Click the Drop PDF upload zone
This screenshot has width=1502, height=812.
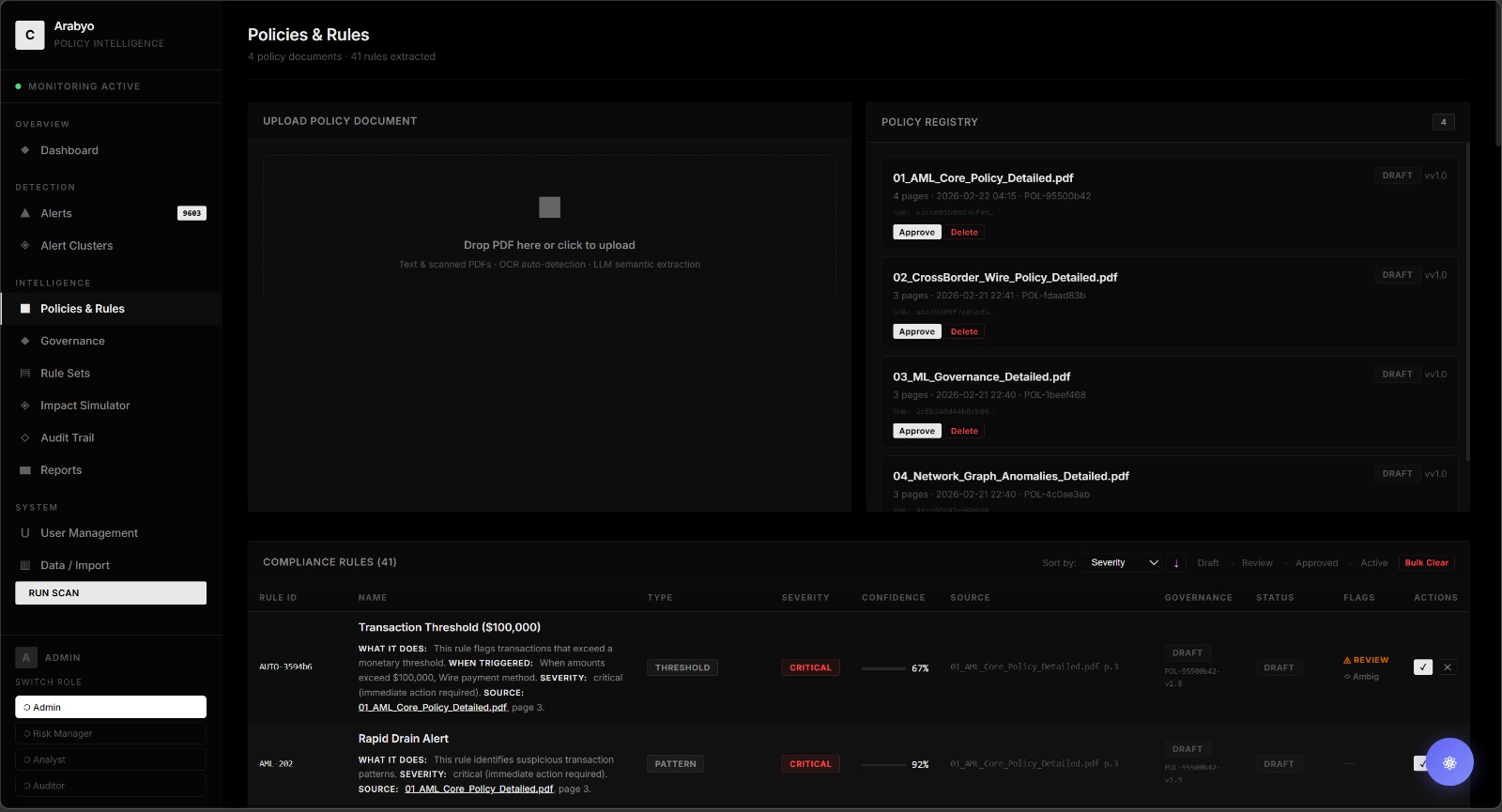549,228
